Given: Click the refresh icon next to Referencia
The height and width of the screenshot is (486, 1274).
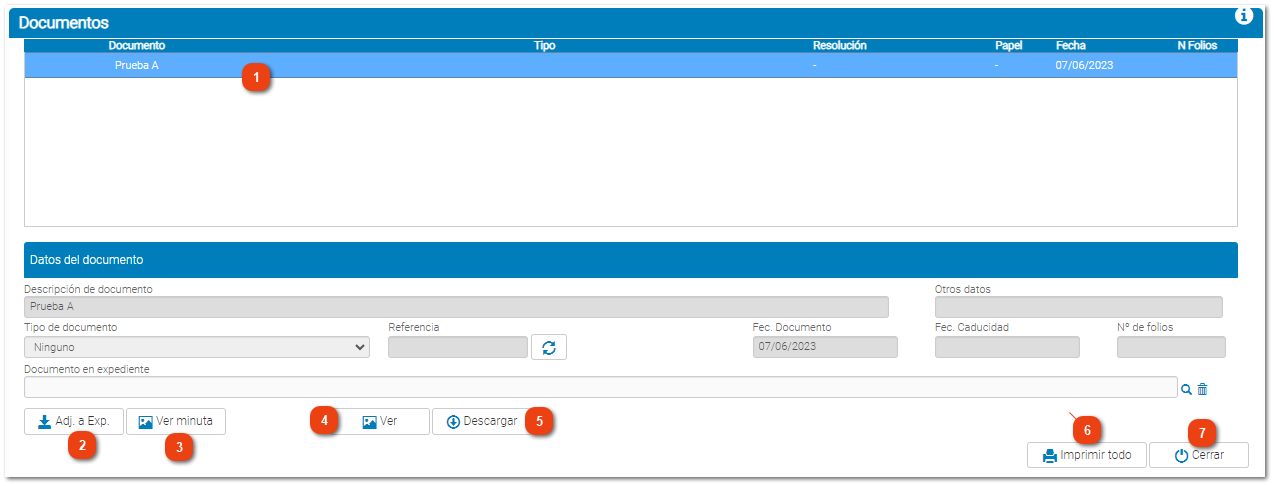Looking at the screenshot, I should (x=549, y=347).
